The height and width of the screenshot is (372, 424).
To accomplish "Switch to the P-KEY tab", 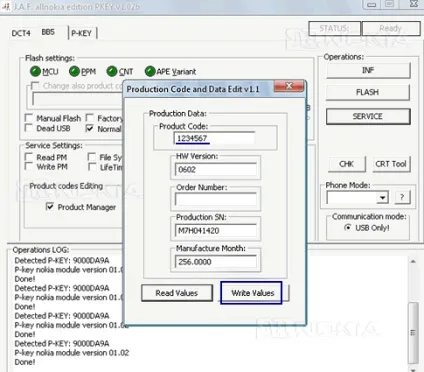I will point(81,33).
